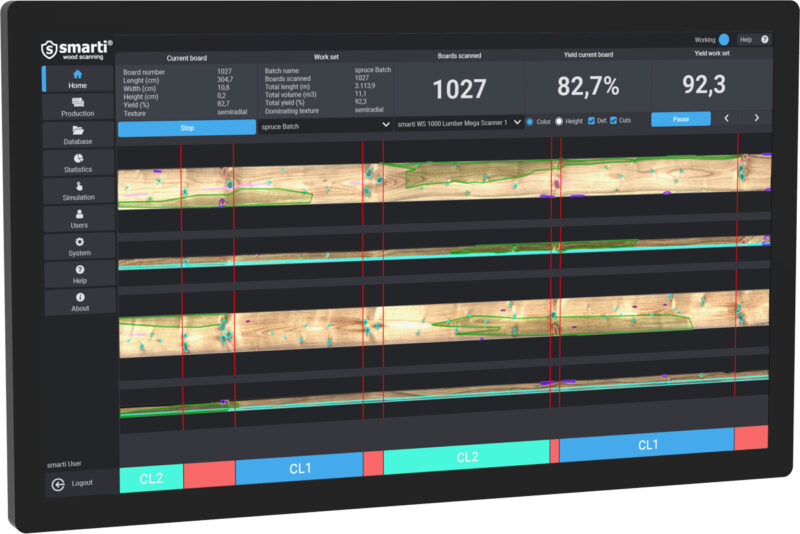The image size is (800, 534).
Task: Go to next board with right arrow
Action: pyautogui.click(x=757, y=118)
